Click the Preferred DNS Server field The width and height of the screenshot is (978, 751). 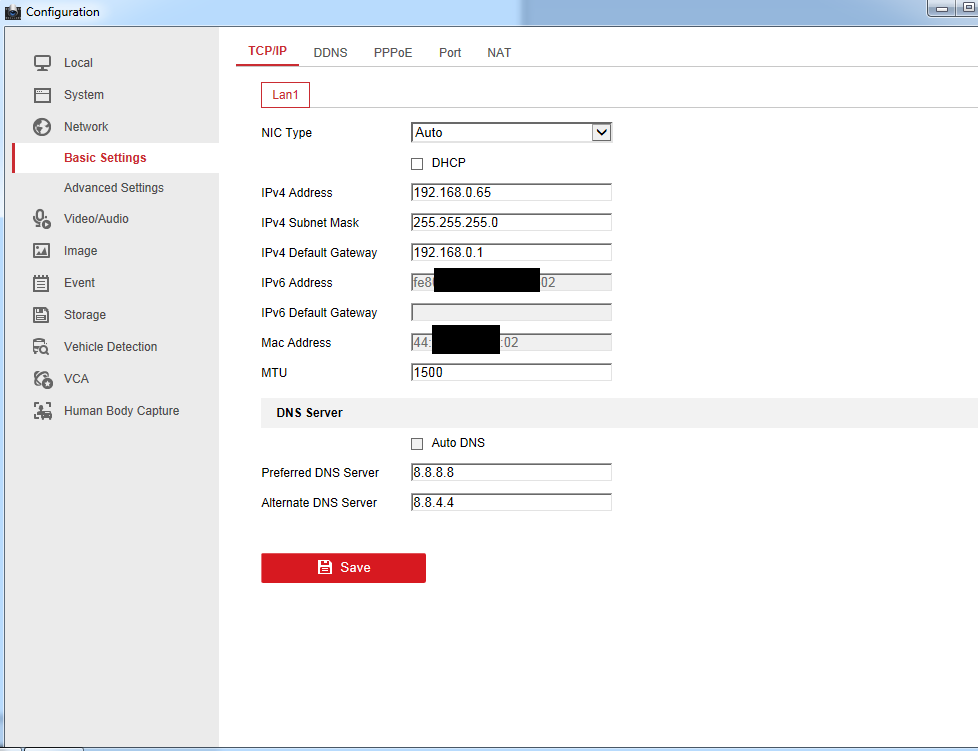point(511,472)
